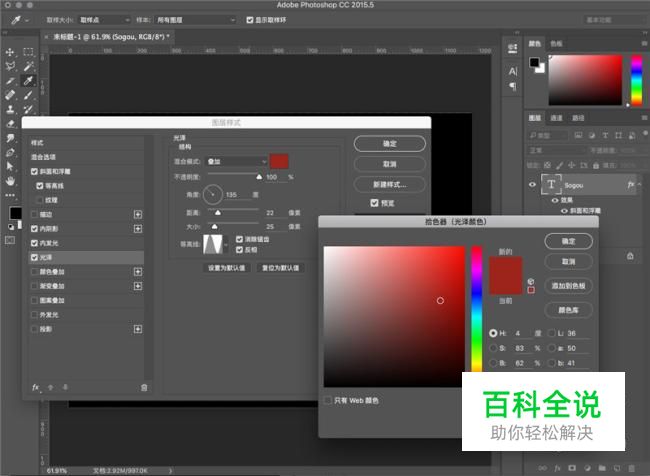Screen dimensions: 650x476
Task: Click the lock-all padlock icon in Layers panel
Action: click(x=596, y=165)
